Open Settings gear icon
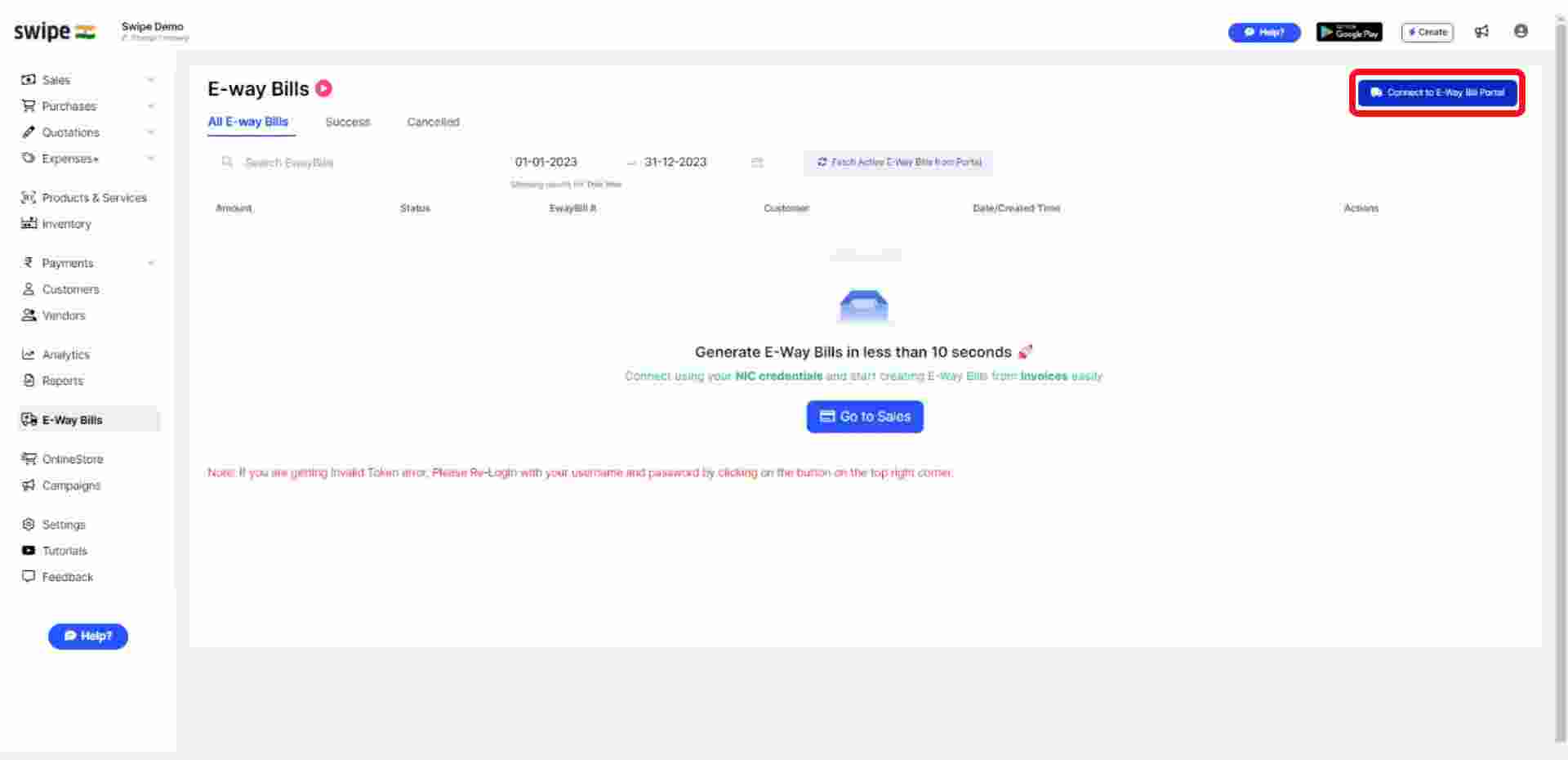Screen dimensions: 1568x760 click(29, 524)
